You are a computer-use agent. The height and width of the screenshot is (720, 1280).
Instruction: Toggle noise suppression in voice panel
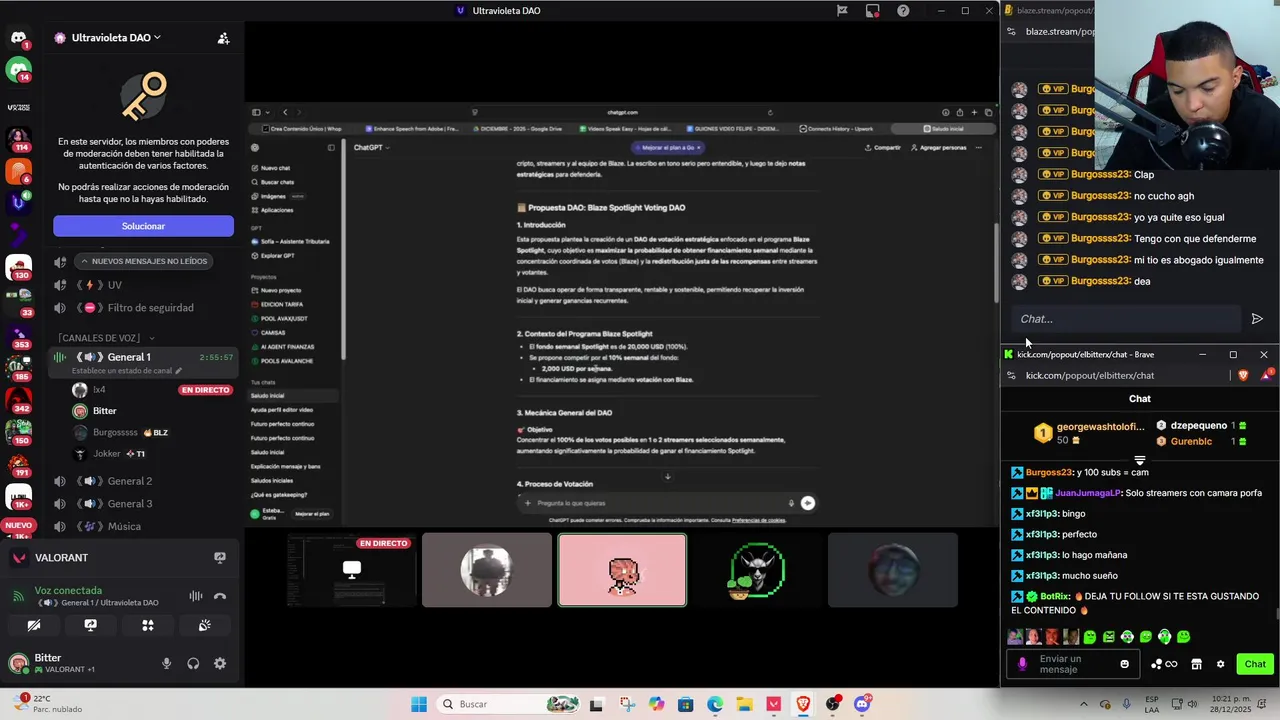pyautogui.click(x=196, y=596)
